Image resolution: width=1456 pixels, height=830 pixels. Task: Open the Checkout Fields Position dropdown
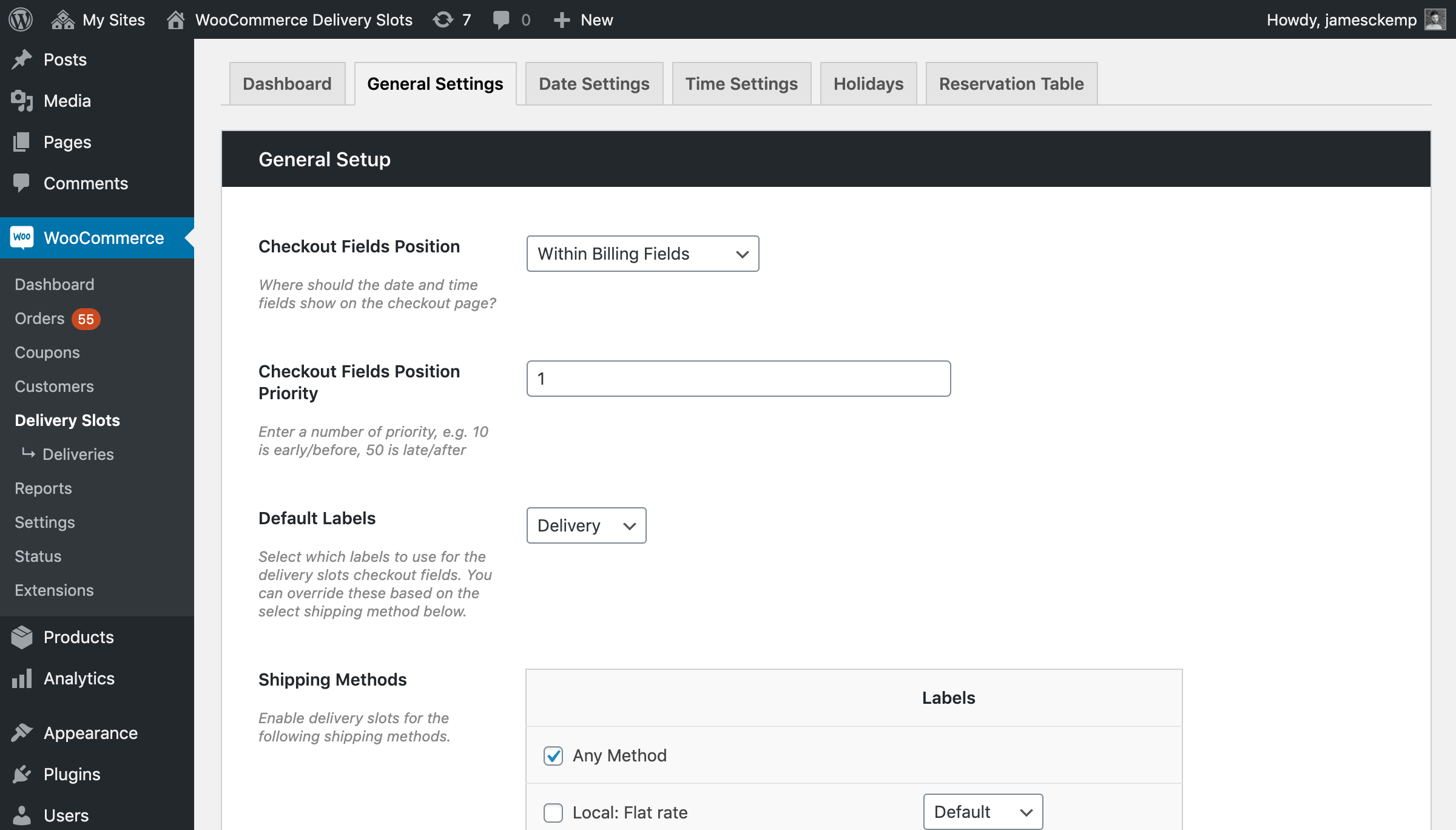(x=642, y=254)
